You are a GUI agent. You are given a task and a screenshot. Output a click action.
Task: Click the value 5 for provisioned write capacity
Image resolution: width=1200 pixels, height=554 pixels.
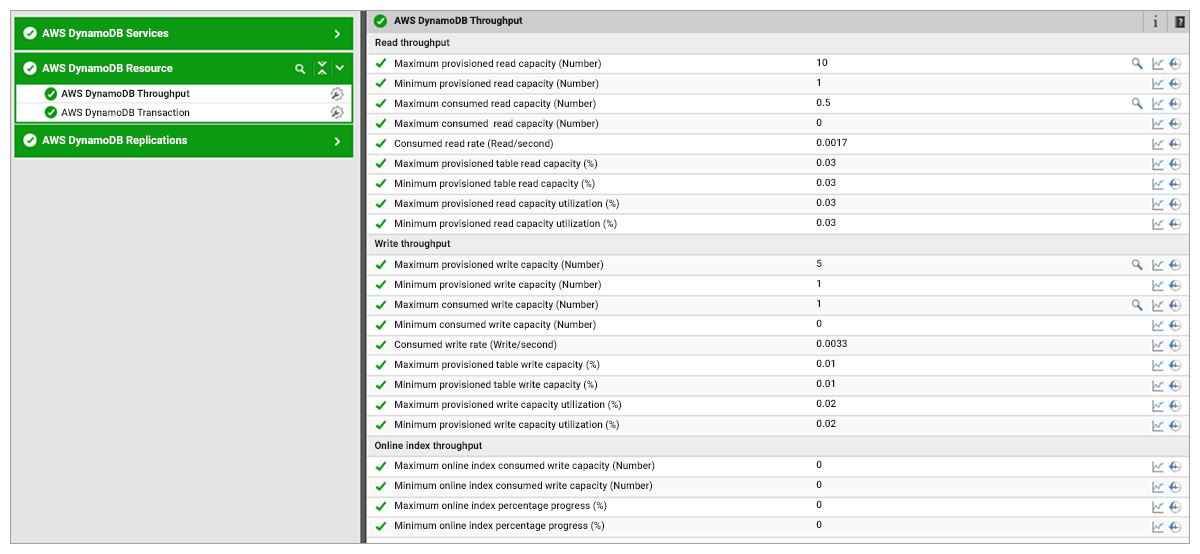click(x=819, y=264)
